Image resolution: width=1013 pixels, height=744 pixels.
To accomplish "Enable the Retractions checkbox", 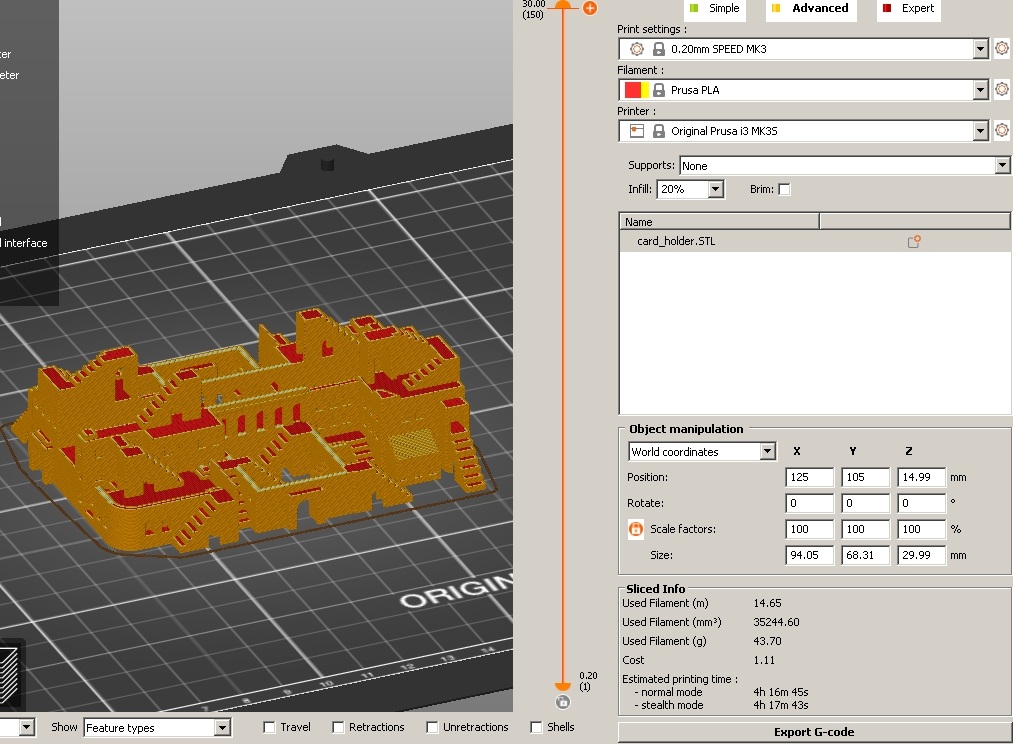I will pyautogui.click(x=338, y=728).
